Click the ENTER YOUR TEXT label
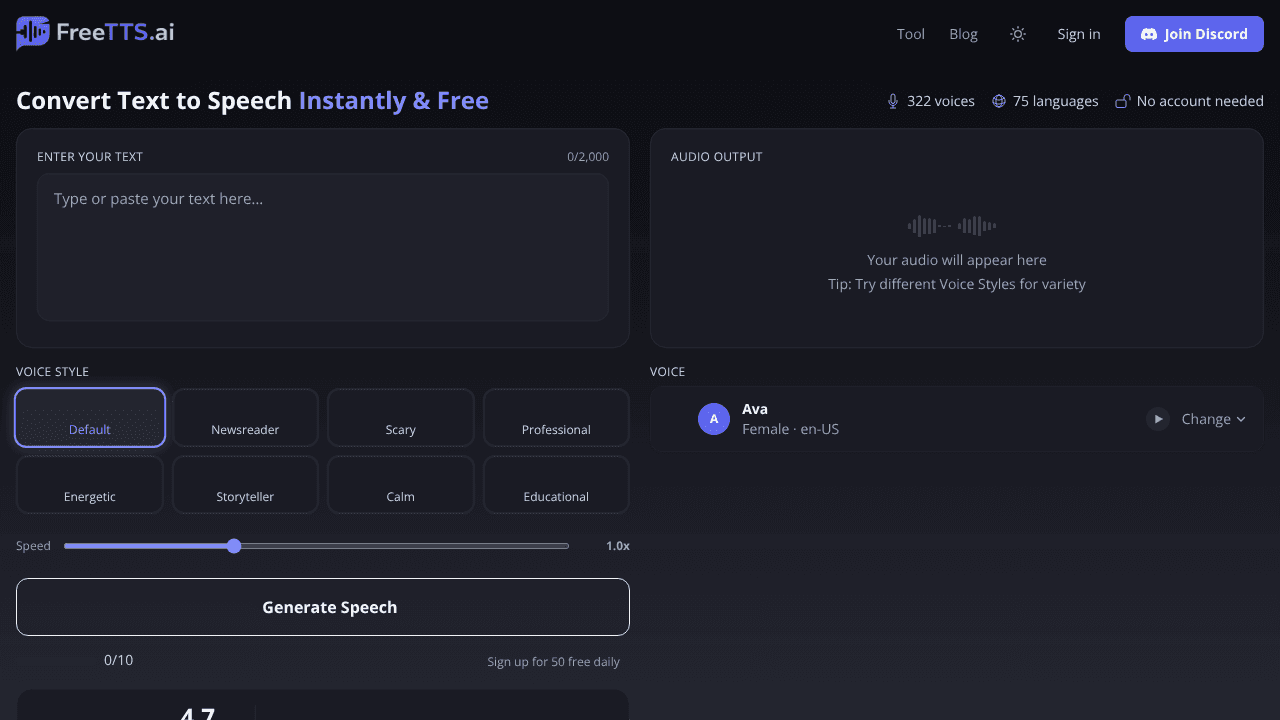 tap(90, 157)
